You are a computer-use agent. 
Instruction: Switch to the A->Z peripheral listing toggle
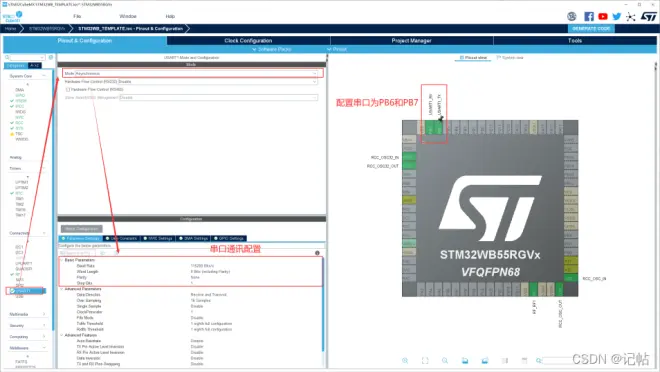coord(35,66)
